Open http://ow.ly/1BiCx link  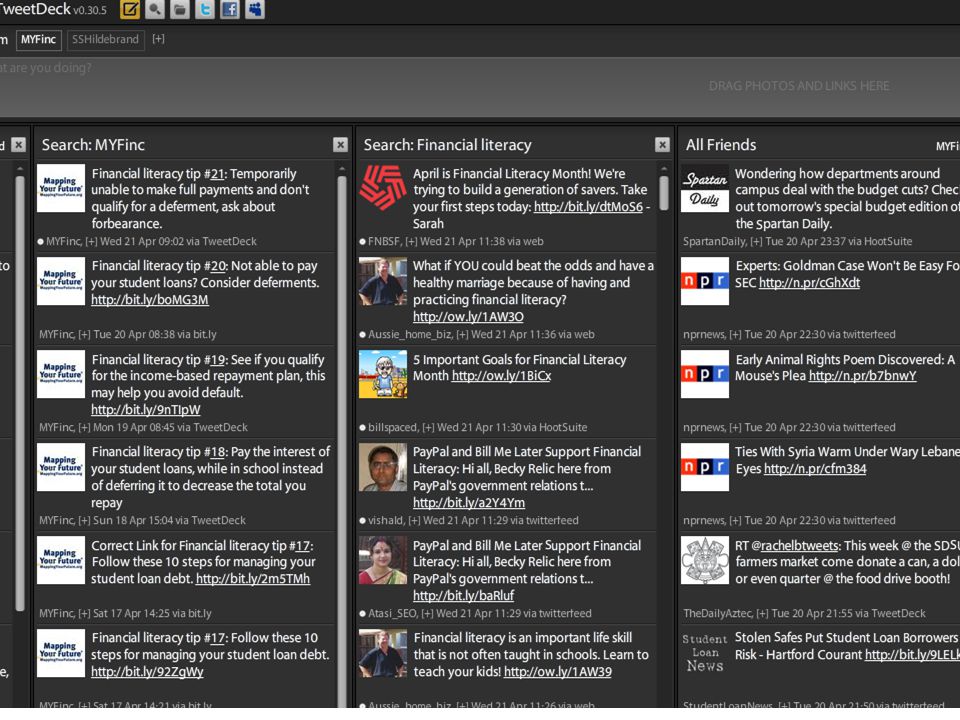501,376
